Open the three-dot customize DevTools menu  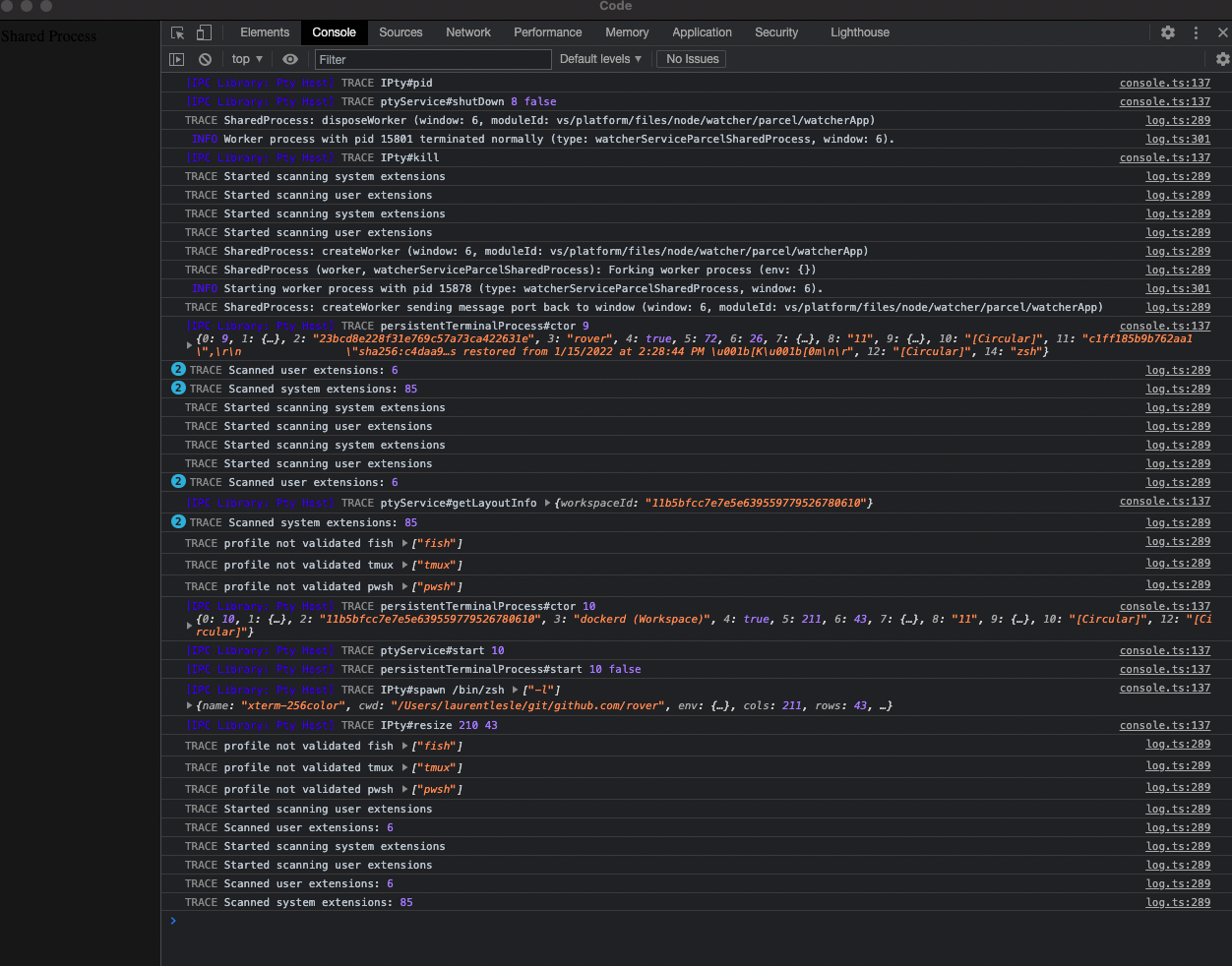point(1196,32)
